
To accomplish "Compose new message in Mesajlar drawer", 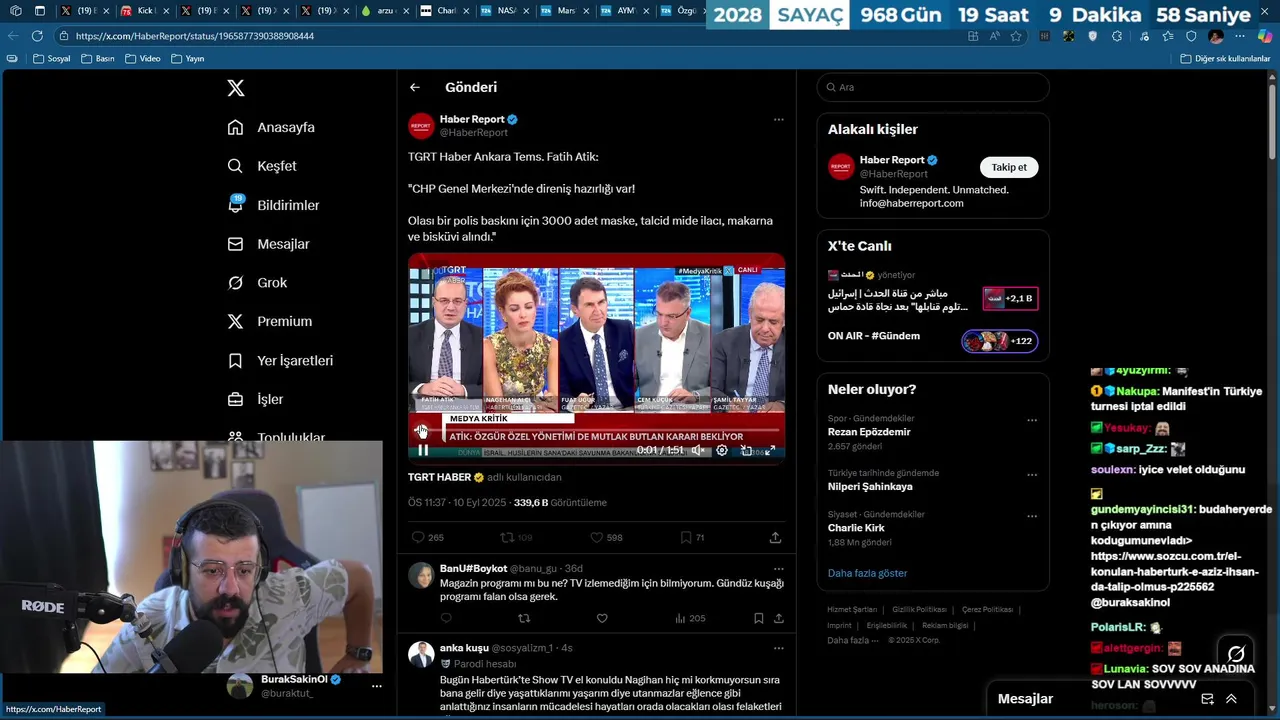I will [x=1207, y=699].
